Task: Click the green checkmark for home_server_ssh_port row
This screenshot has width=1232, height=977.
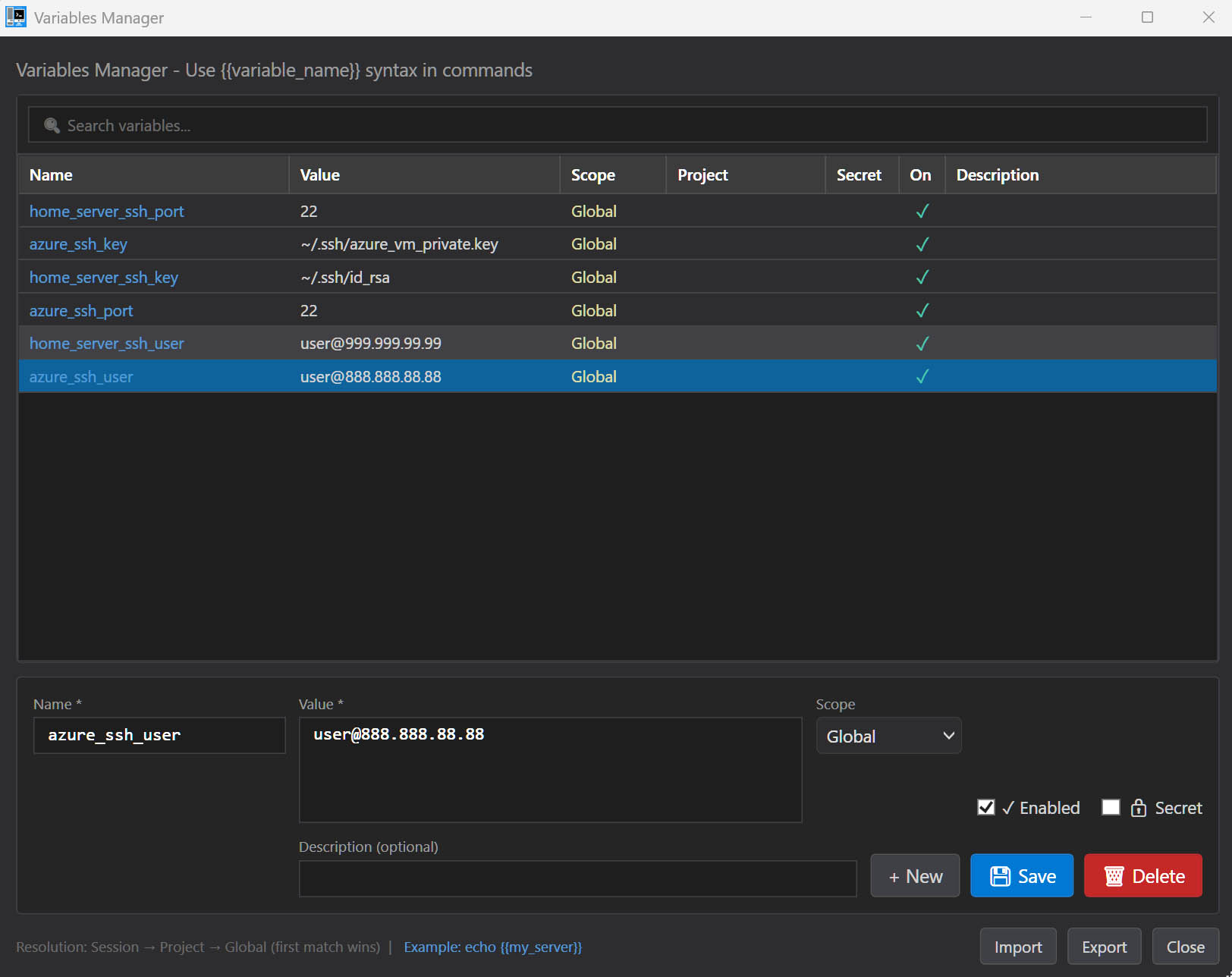Action: (922, 211)
